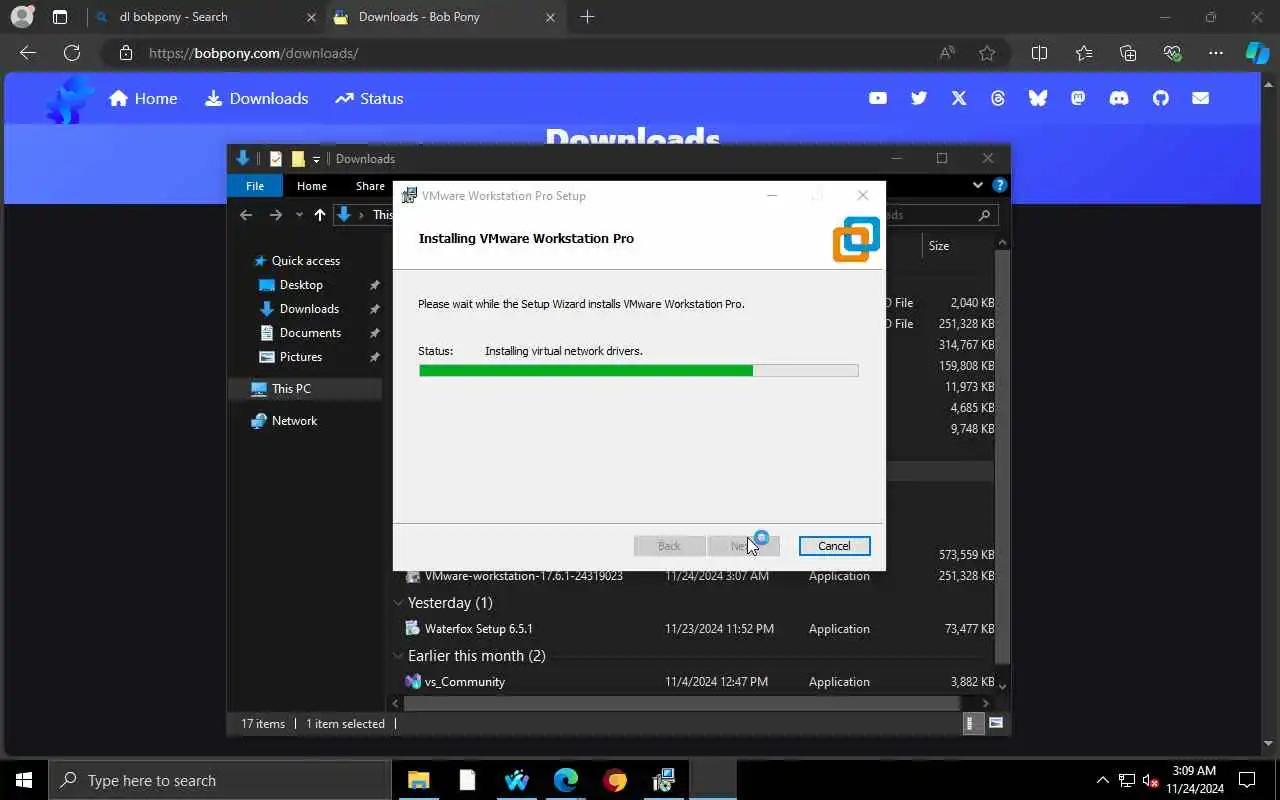Viewport: 1280px width, 800px height.
Task: Sort files by Size column
Action: (941, 246)
